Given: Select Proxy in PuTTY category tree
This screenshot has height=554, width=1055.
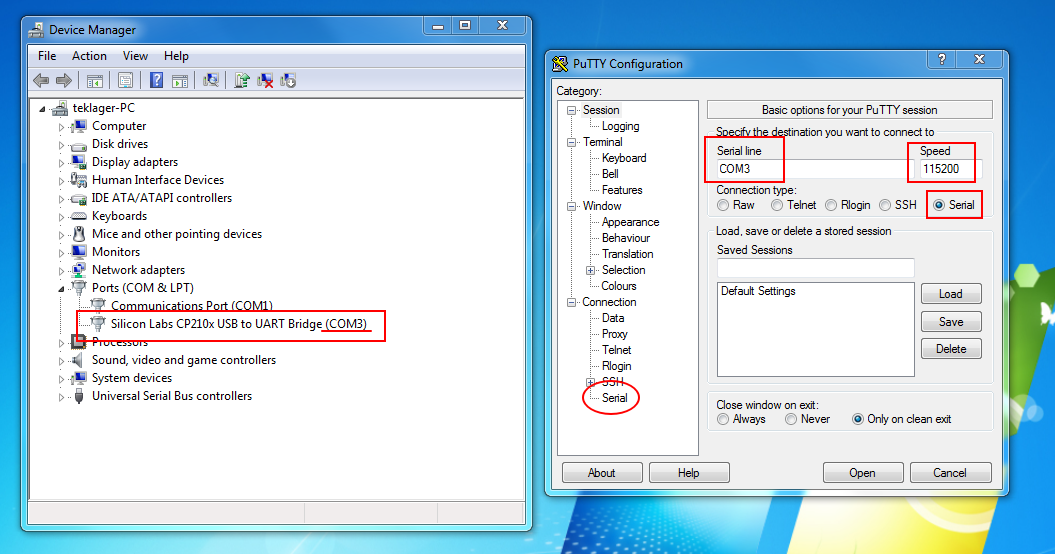Looking at the screenshot, I should [x=614, y=335].
